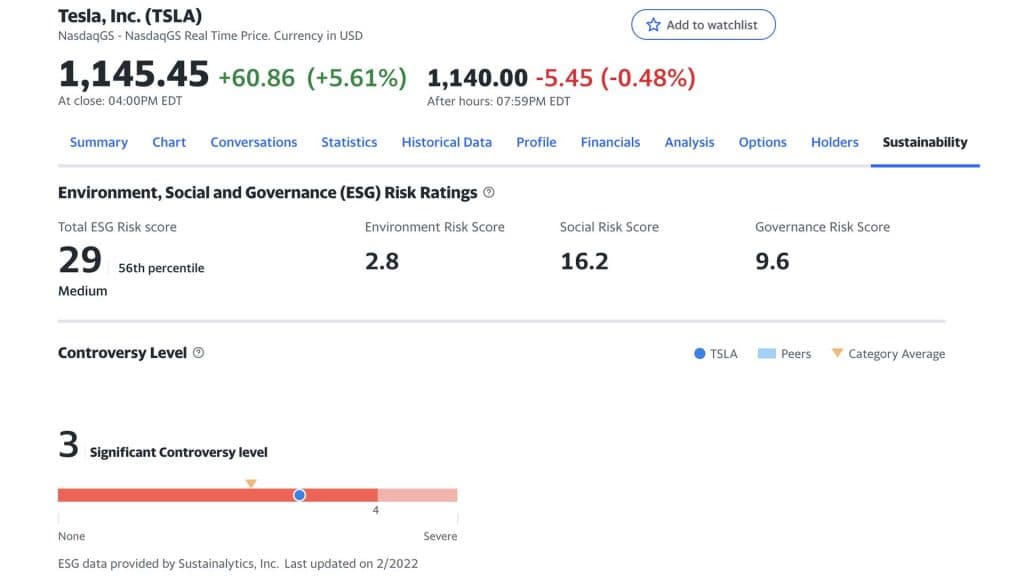The image size is (1024, 576).
Task: Click help icon next to Controversy Level
Action: tap(198, 353)
